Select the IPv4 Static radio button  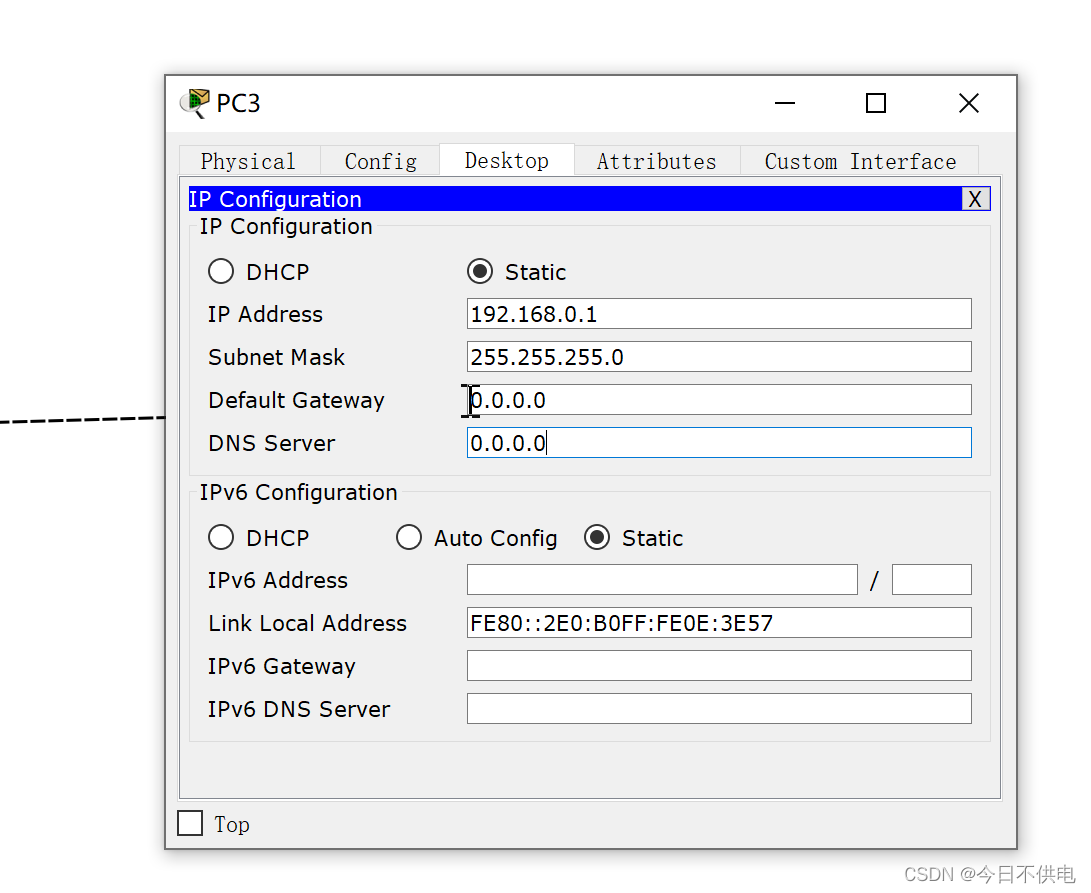coord(479,271)
